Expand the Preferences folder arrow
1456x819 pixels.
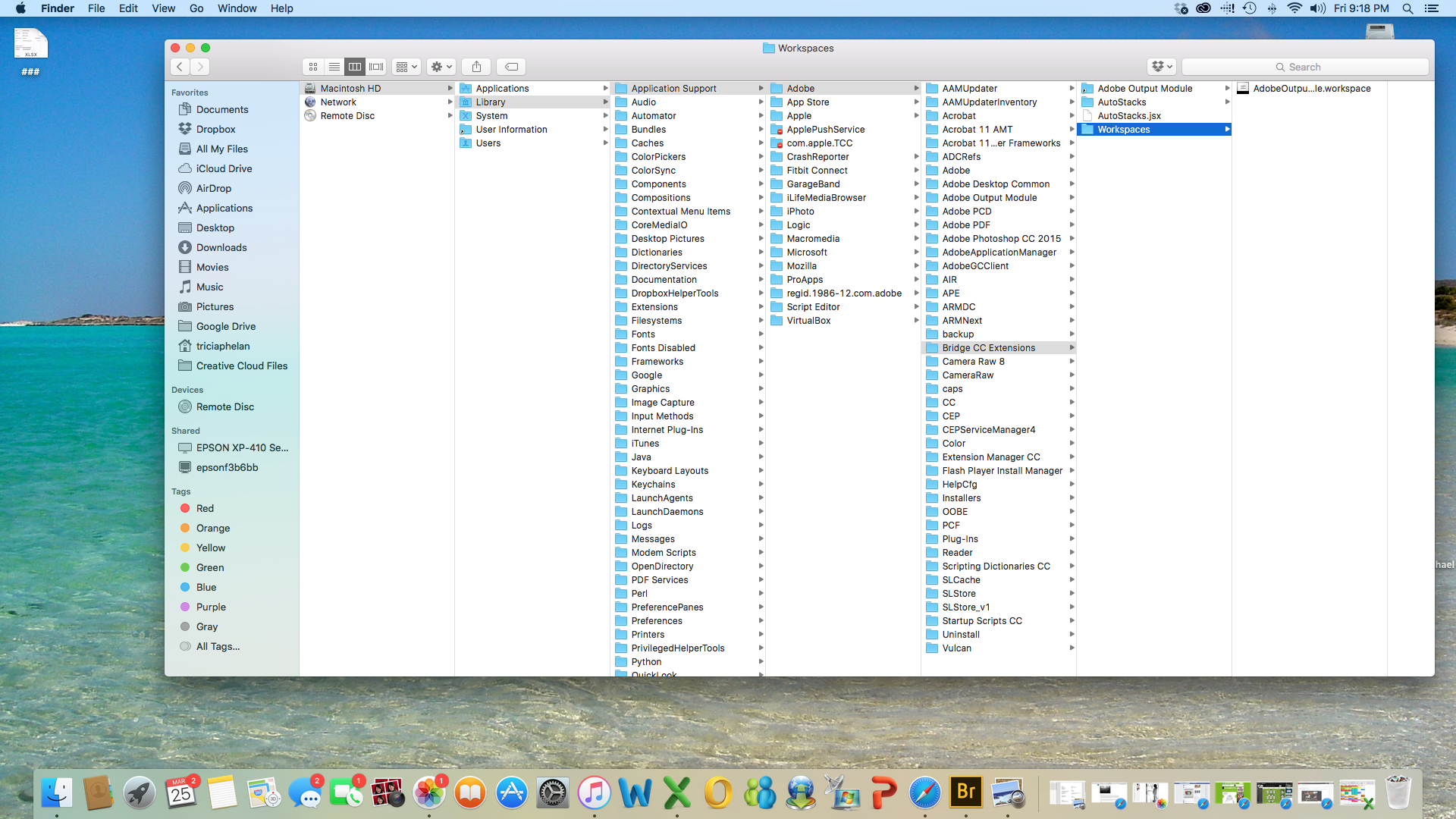point(761,620)
